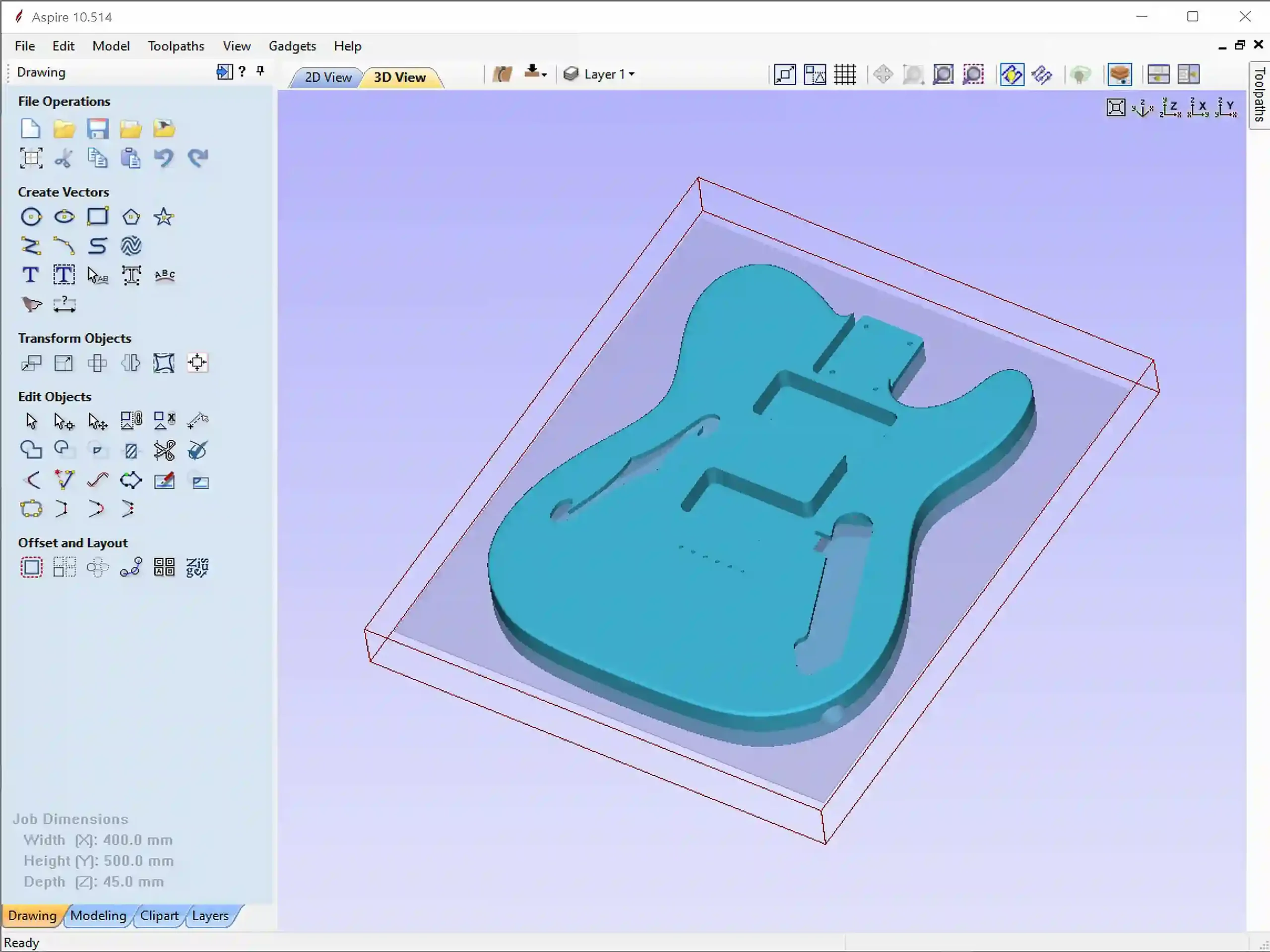Viewport: 1270px width, 952px height.
Task: Open the Trim vectors scissors tool
Action: 164,450
